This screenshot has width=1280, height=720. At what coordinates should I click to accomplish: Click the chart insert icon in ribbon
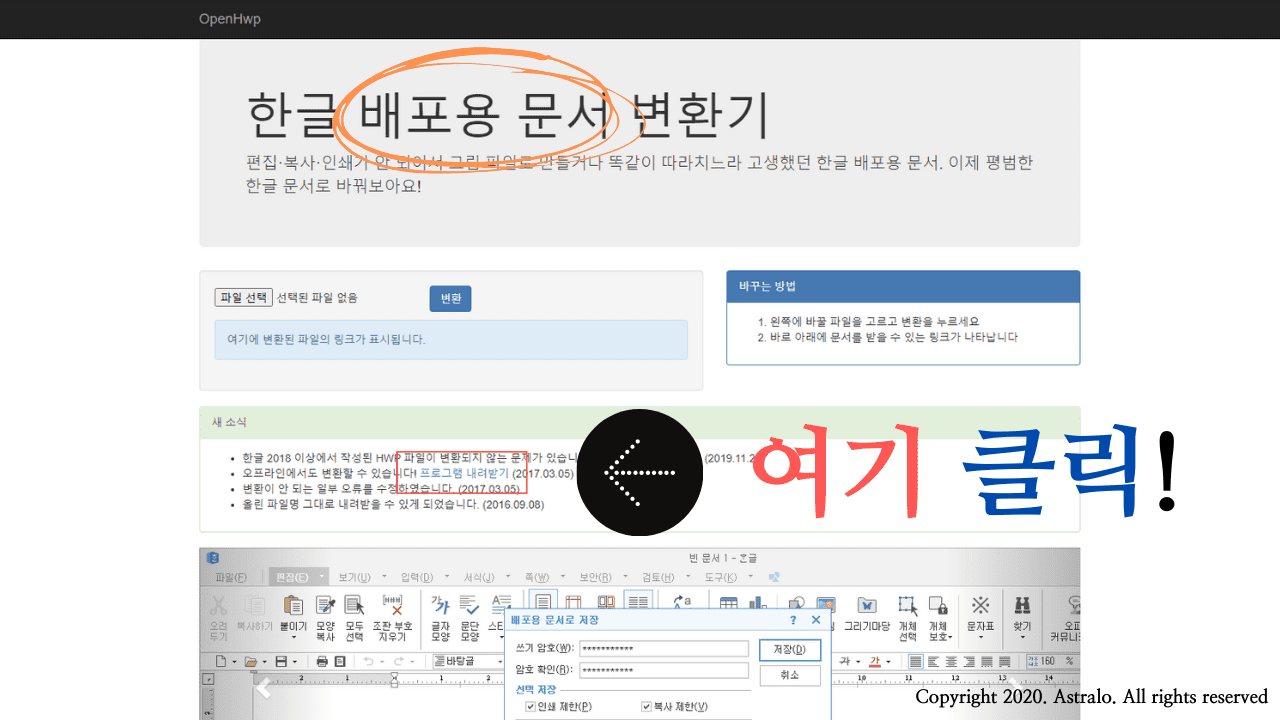coord(758,603)
